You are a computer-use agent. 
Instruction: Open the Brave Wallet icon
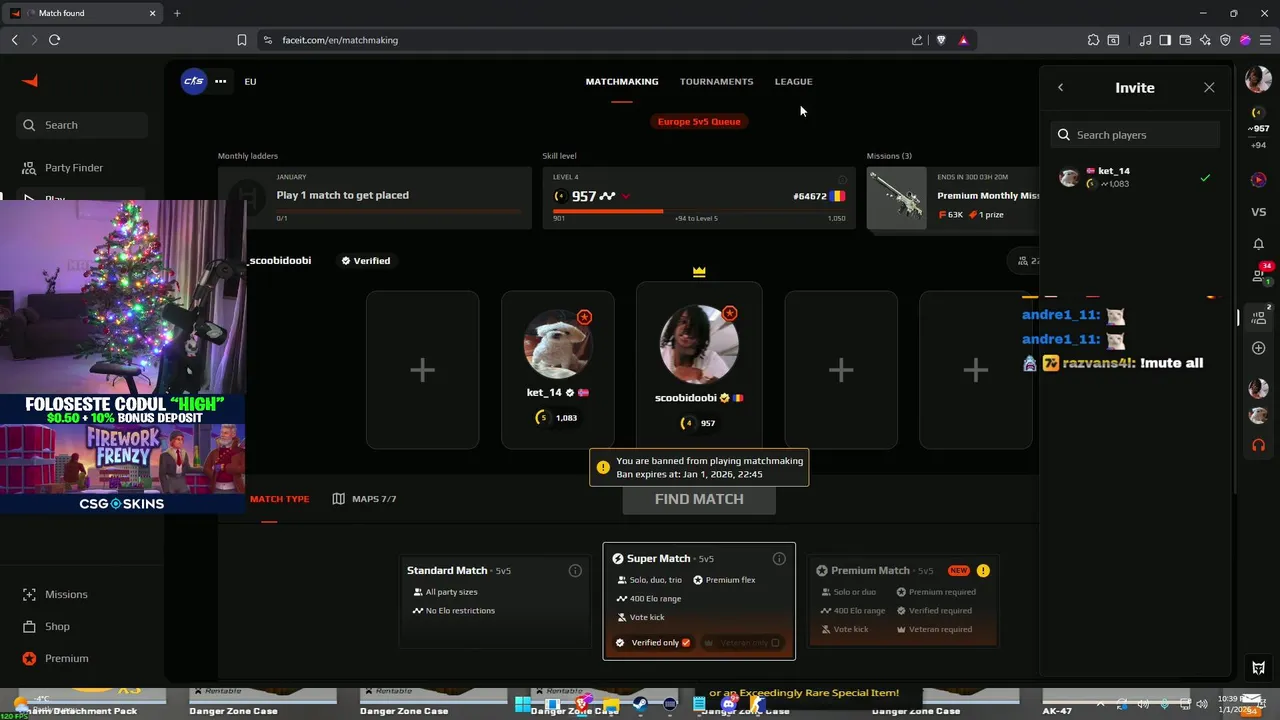(x=1185, y=40)
